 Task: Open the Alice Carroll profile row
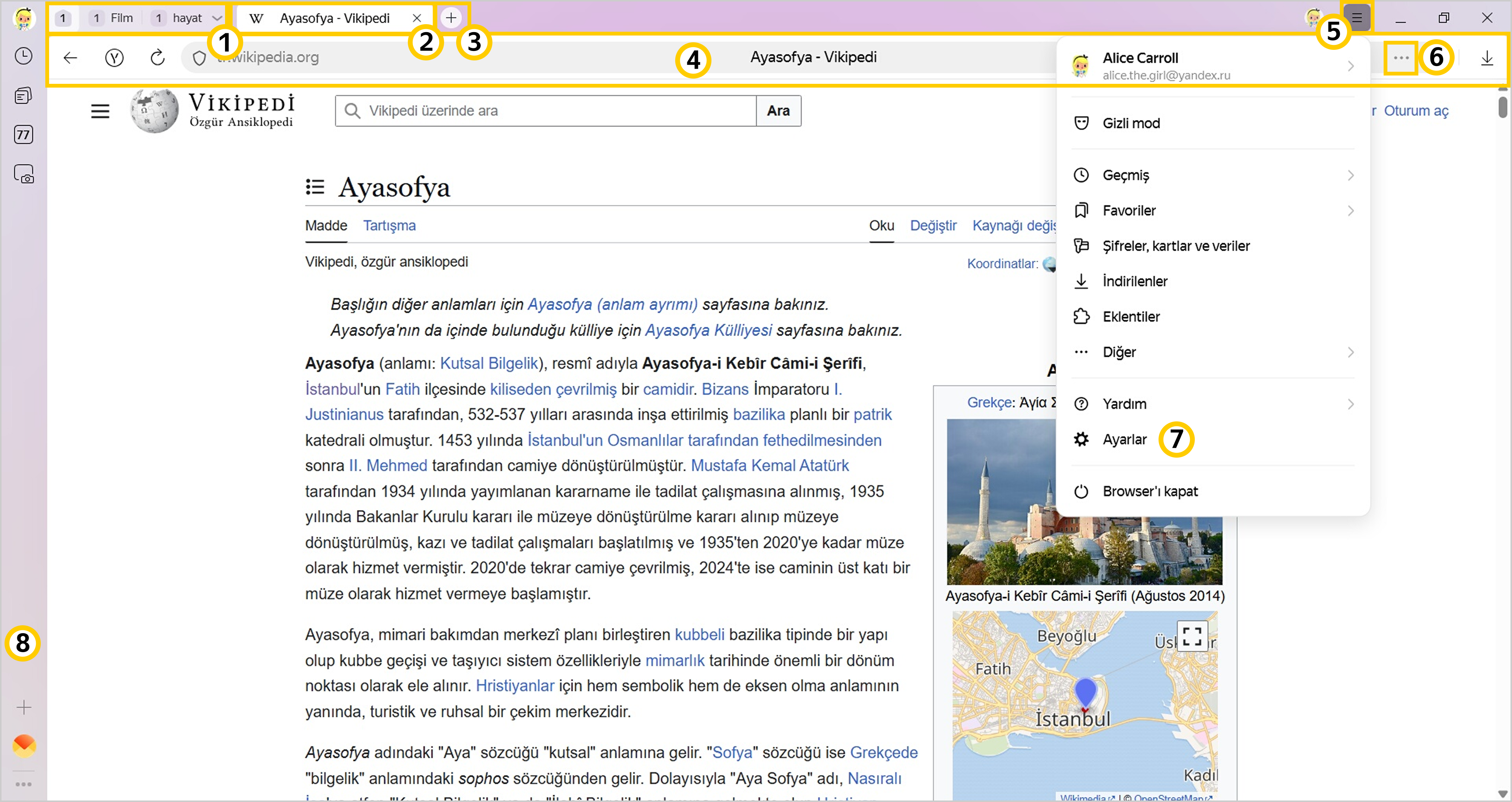pyautogui.click(x=1213, y=66)
